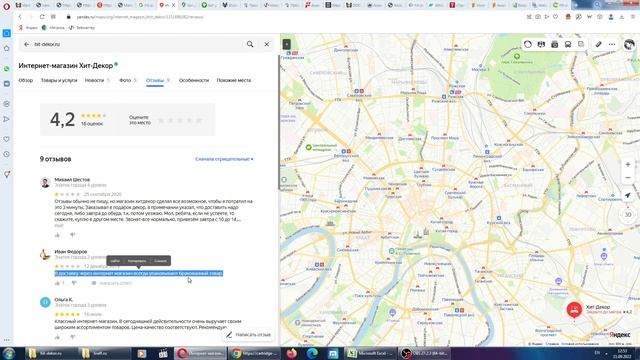Open the Windows Start button
Screen dimensions: 640x360
[9, 353]
